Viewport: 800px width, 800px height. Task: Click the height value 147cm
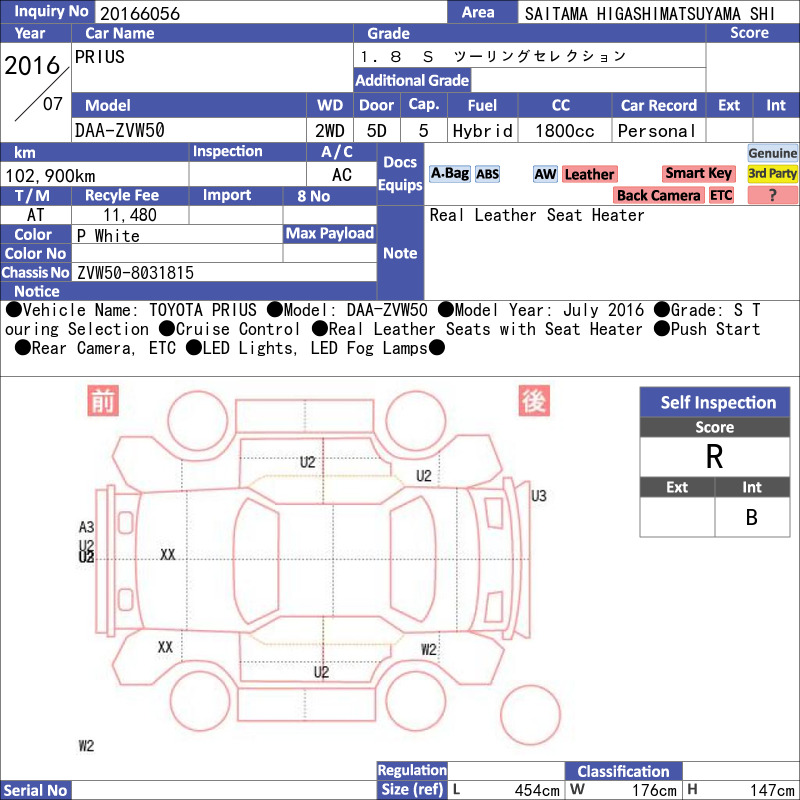click(772, 790)
